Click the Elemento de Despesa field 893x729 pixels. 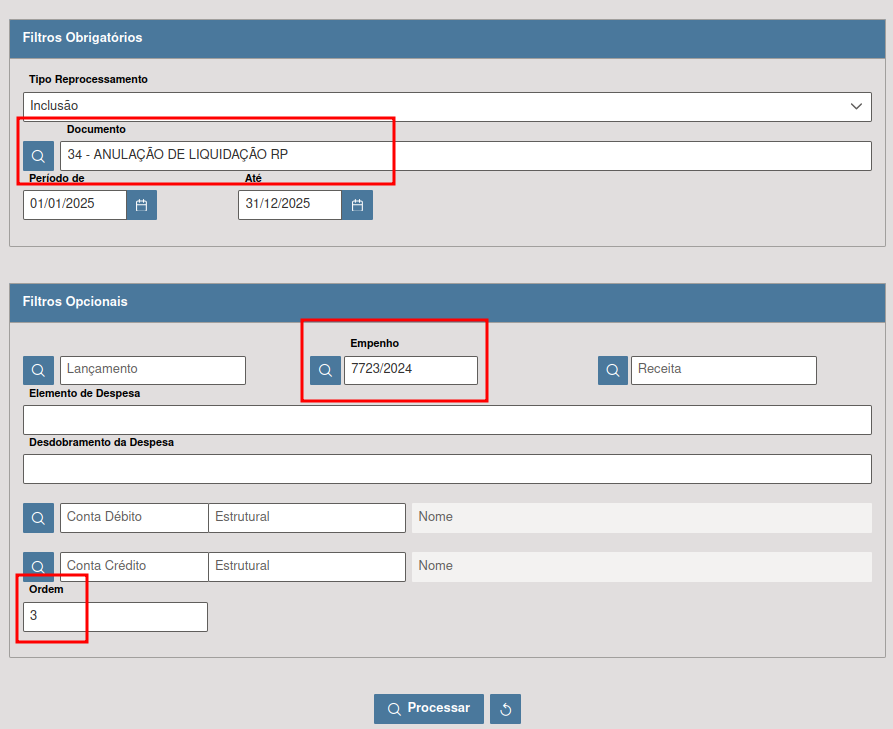(x=447, y=420)
